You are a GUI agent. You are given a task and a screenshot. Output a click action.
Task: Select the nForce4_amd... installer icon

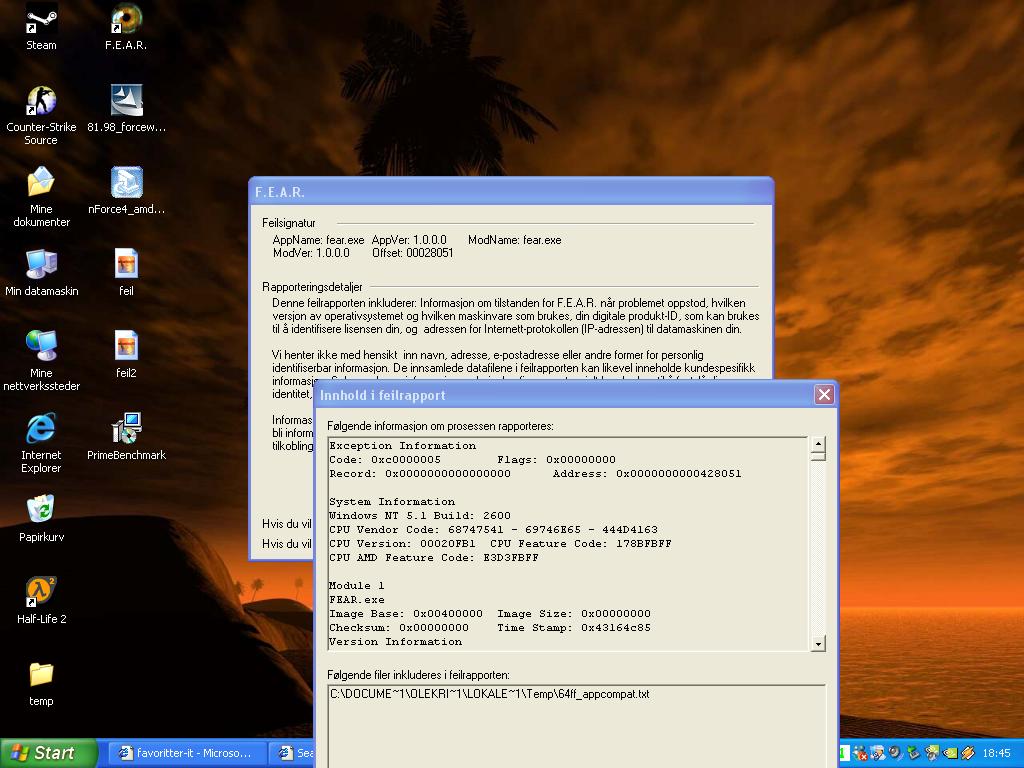tap(126, 190)
